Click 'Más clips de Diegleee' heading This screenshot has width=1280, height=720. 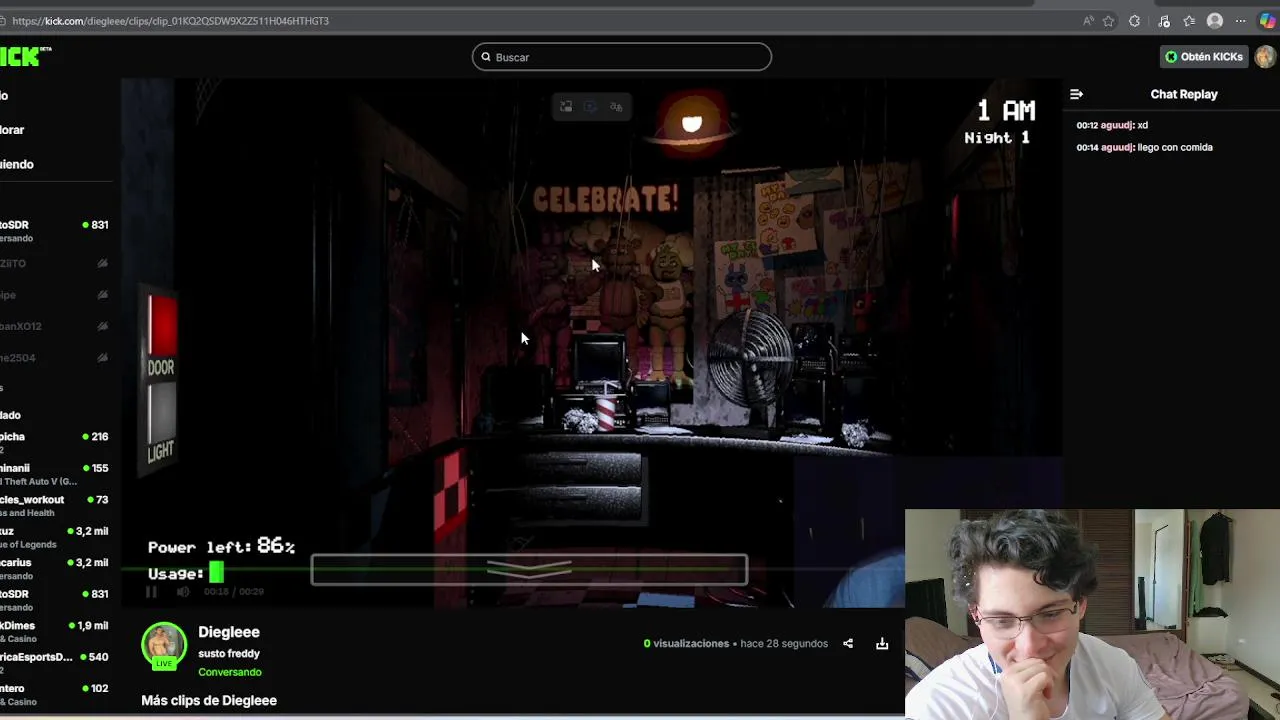pyautogui.click(x=209, y=701)
